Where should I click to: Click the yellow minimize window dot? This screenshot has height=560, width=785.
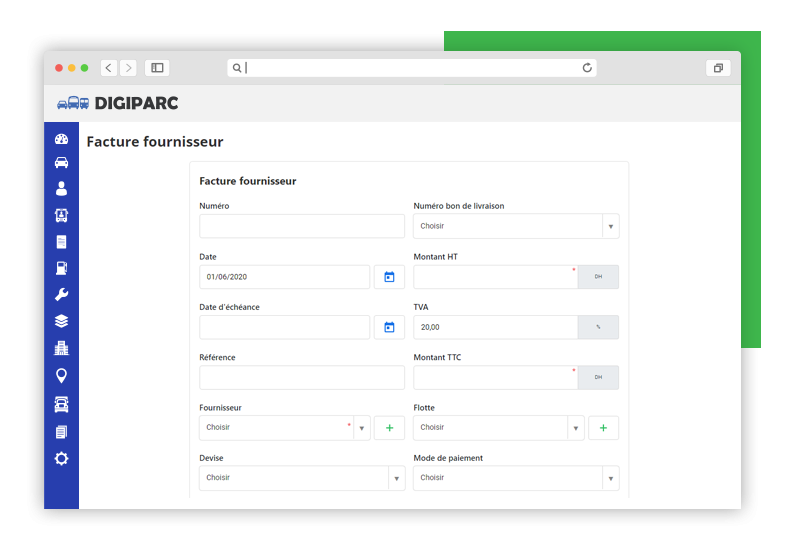72,68
